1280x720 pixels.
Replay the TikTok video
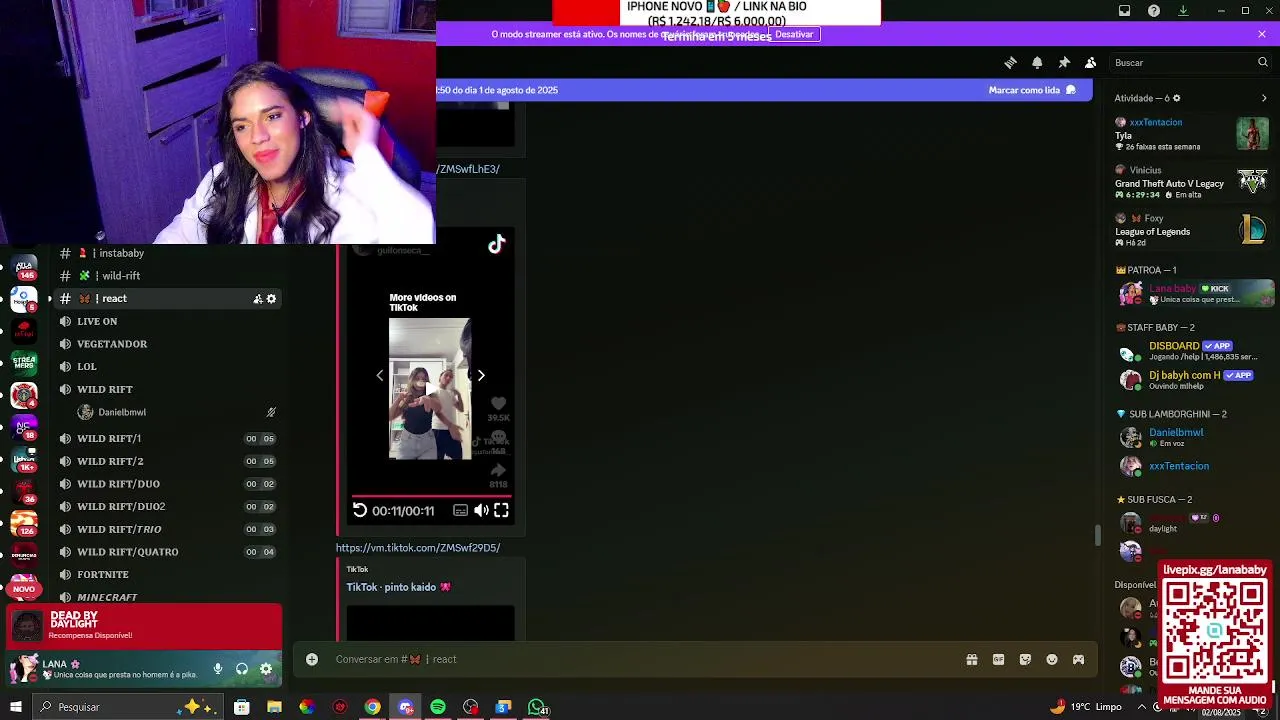point(360,510)
